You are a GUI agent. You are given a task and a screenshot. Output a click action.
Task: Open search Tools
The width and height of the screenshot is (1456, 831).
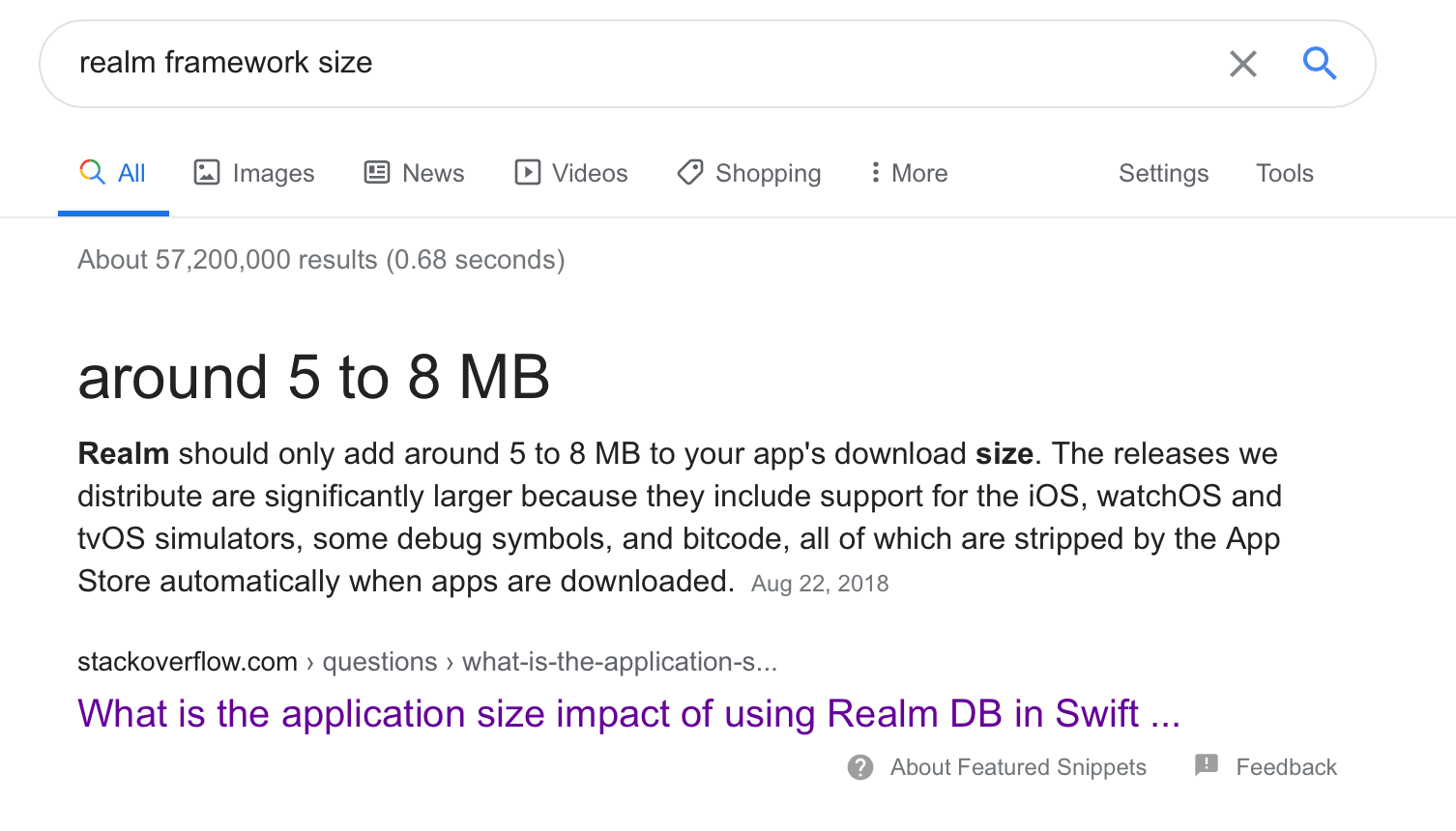pyautogui.click(x=1284, y=173)
